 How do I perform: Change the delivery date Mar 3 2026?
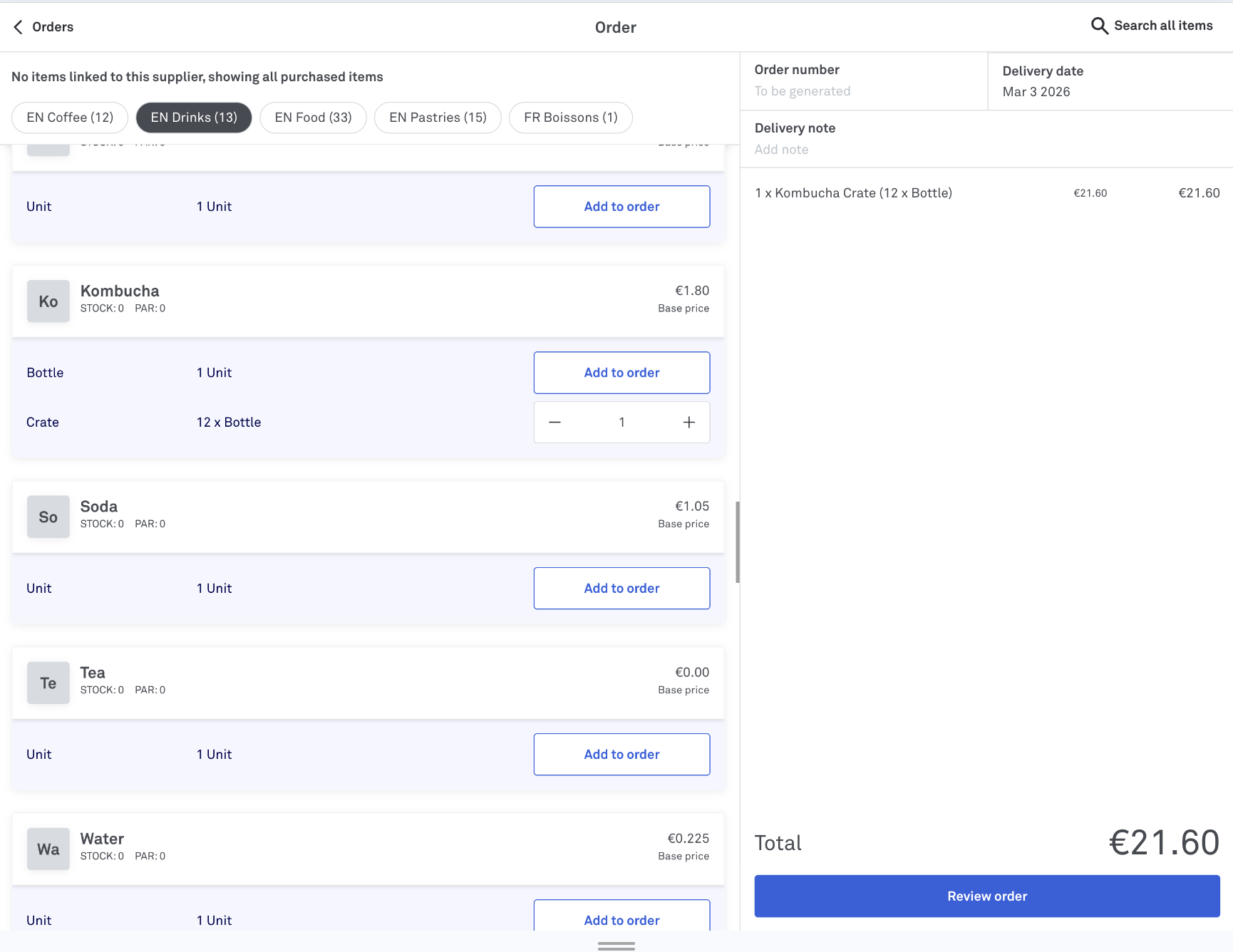[x=1036, y=92]
